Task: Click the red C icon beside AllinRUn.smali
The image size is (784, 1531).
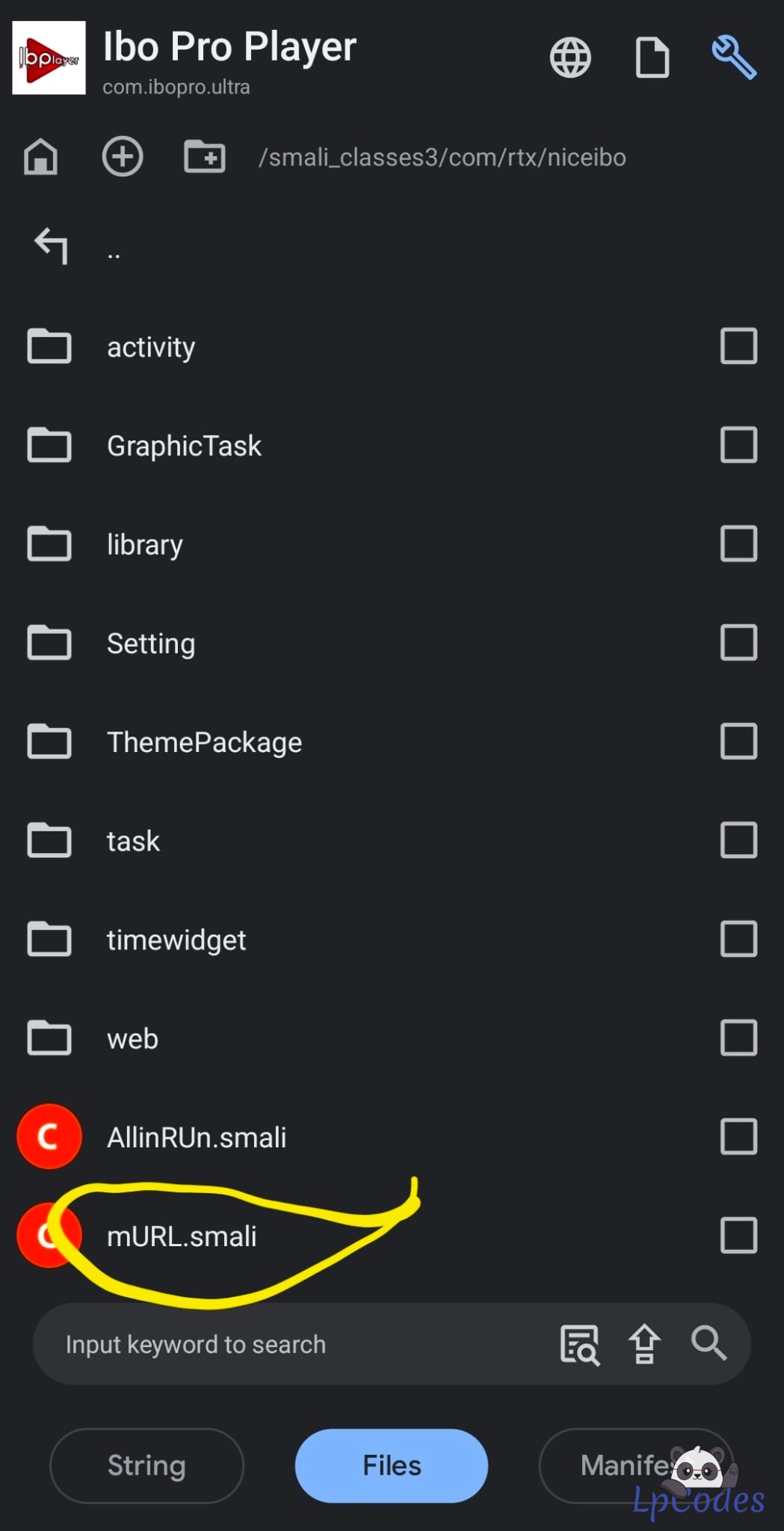Action: pos(49,1136)
